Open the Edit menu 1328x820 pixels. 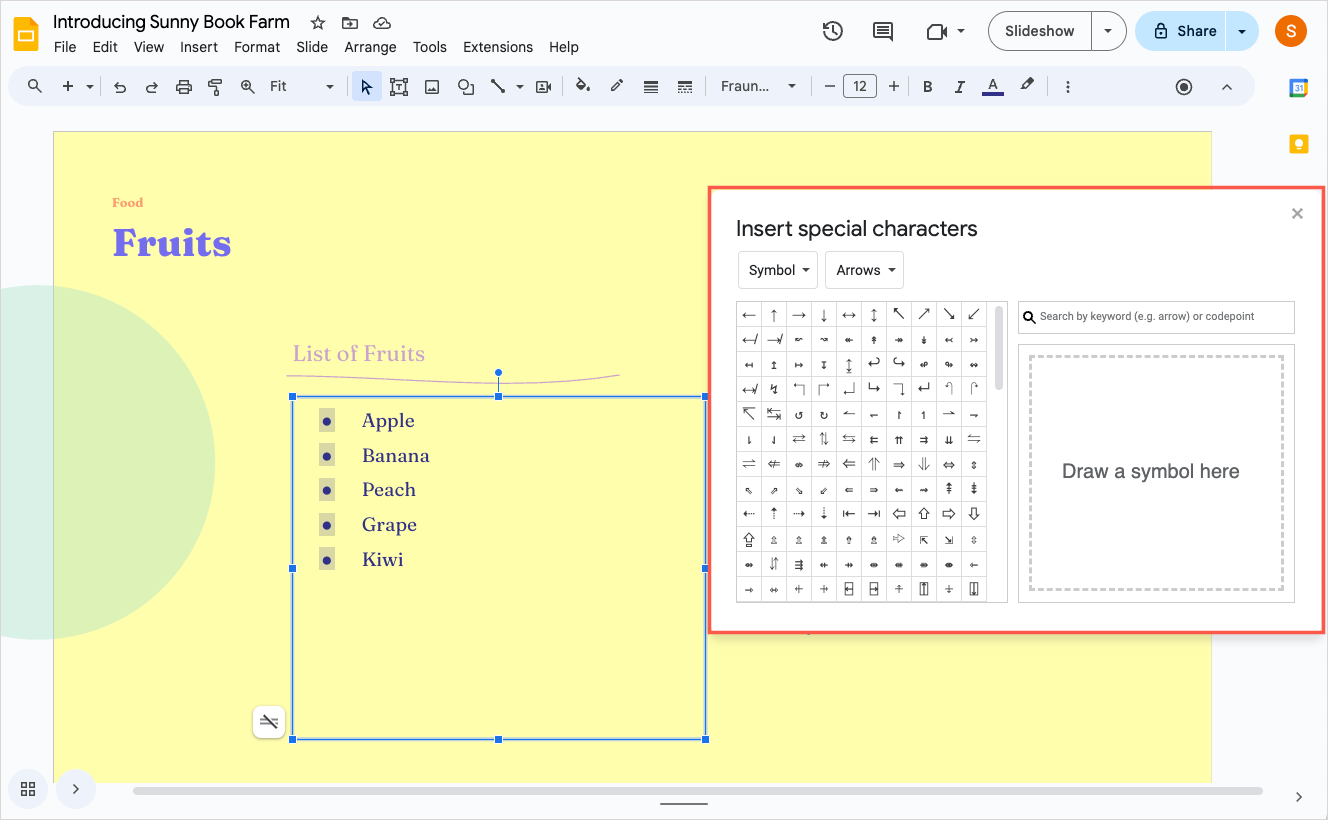105,47
